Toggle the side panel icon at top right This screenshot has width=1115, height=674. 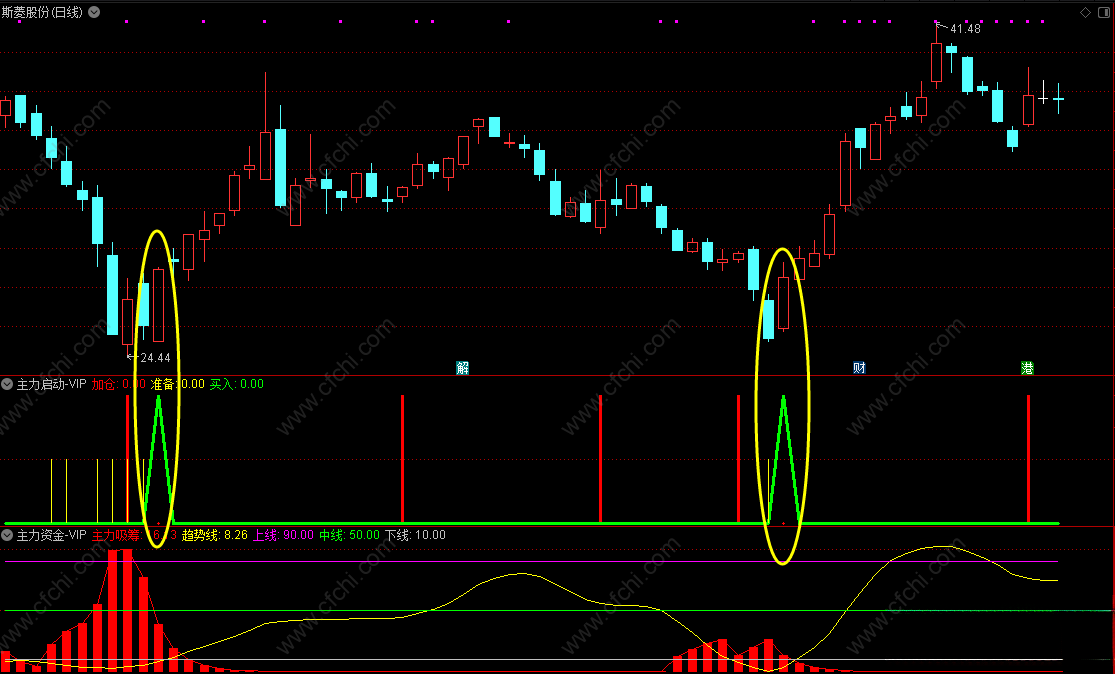pyautogui.click(x=1105, y=12)
